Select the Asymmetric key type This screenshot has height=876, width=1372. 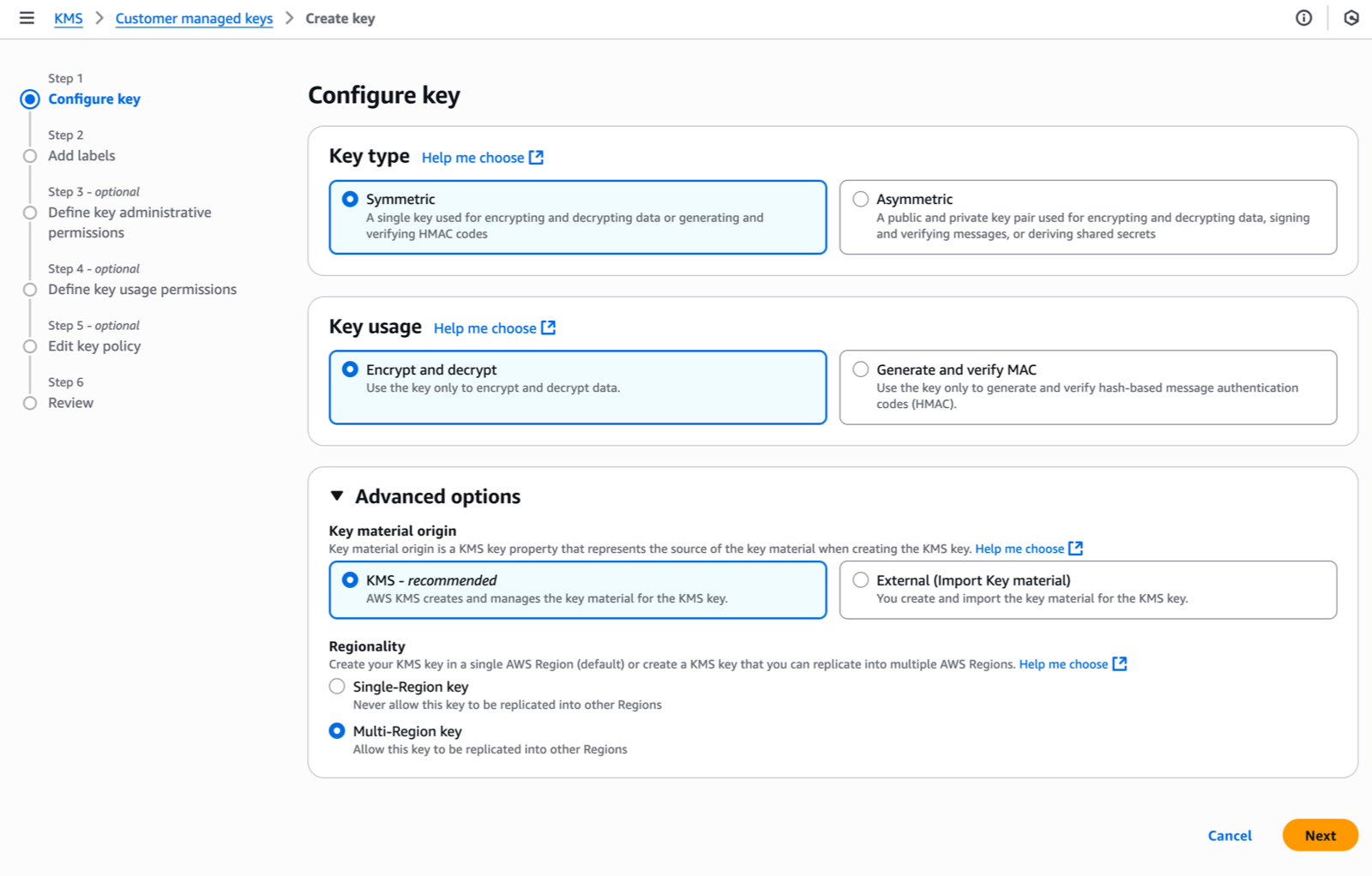(861, 199)
